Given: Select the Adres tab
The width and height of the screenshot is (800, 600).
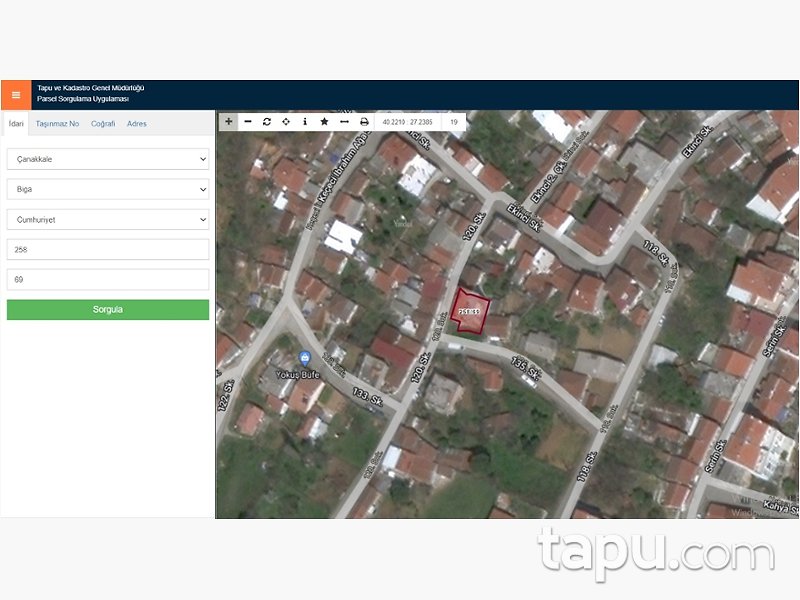Looking at the screenshot, I should point(137,124).
